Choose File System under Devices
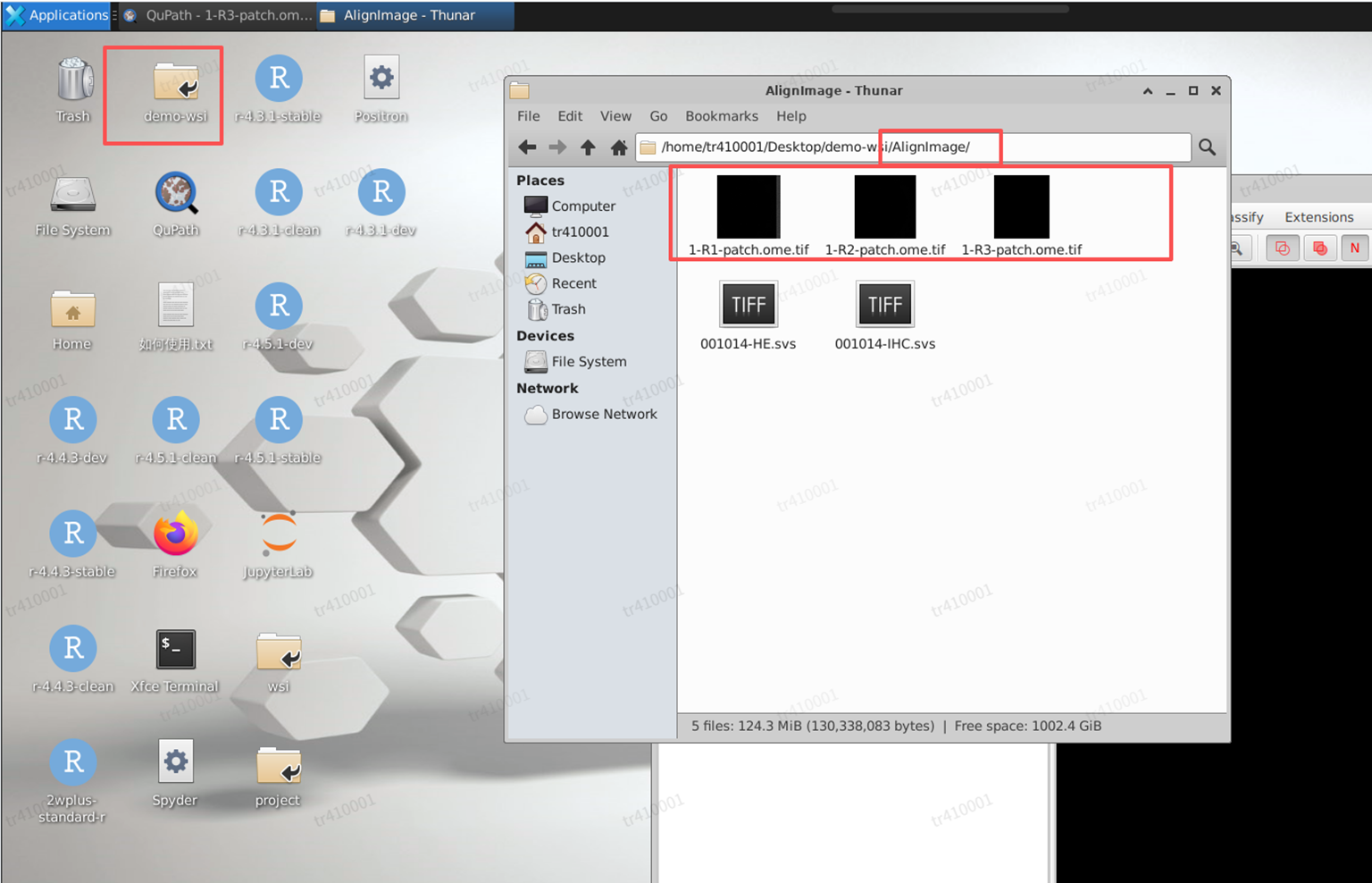1372x883 pixels. (589, 362)
